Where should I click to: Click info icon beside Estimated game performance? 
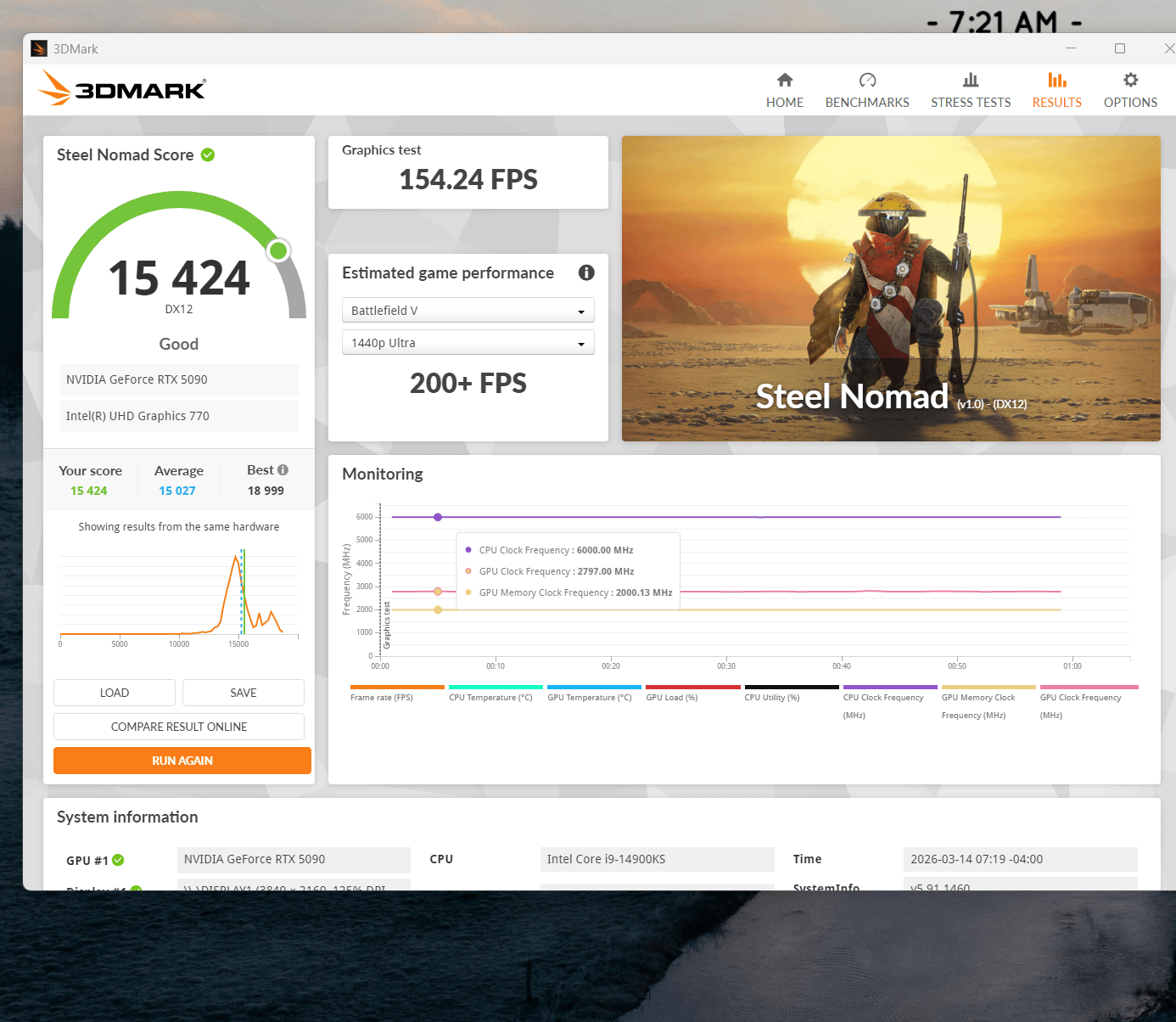tap(585, 272)
